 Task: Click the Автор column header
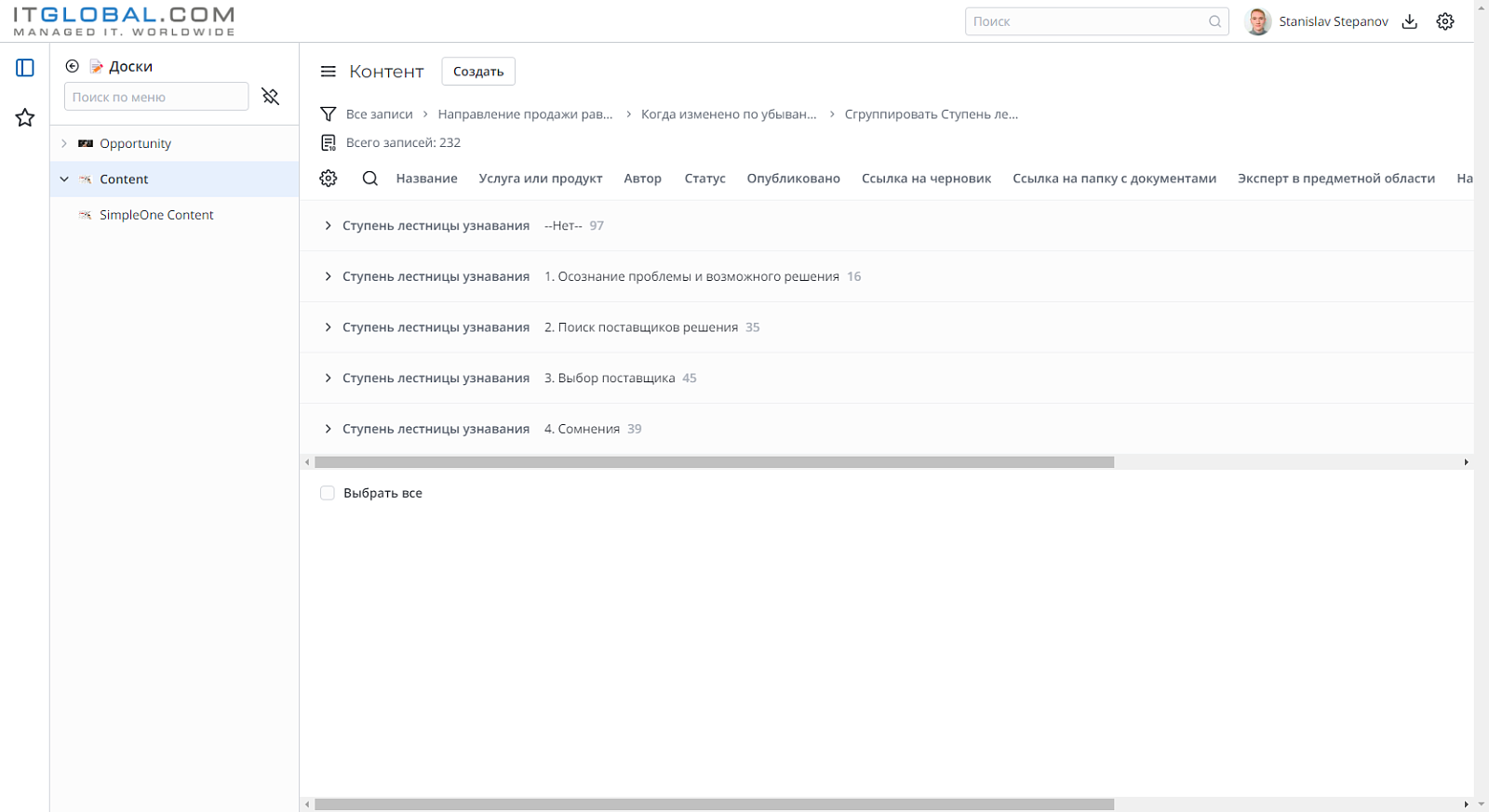pyautogui.click(x=642, y=179)
